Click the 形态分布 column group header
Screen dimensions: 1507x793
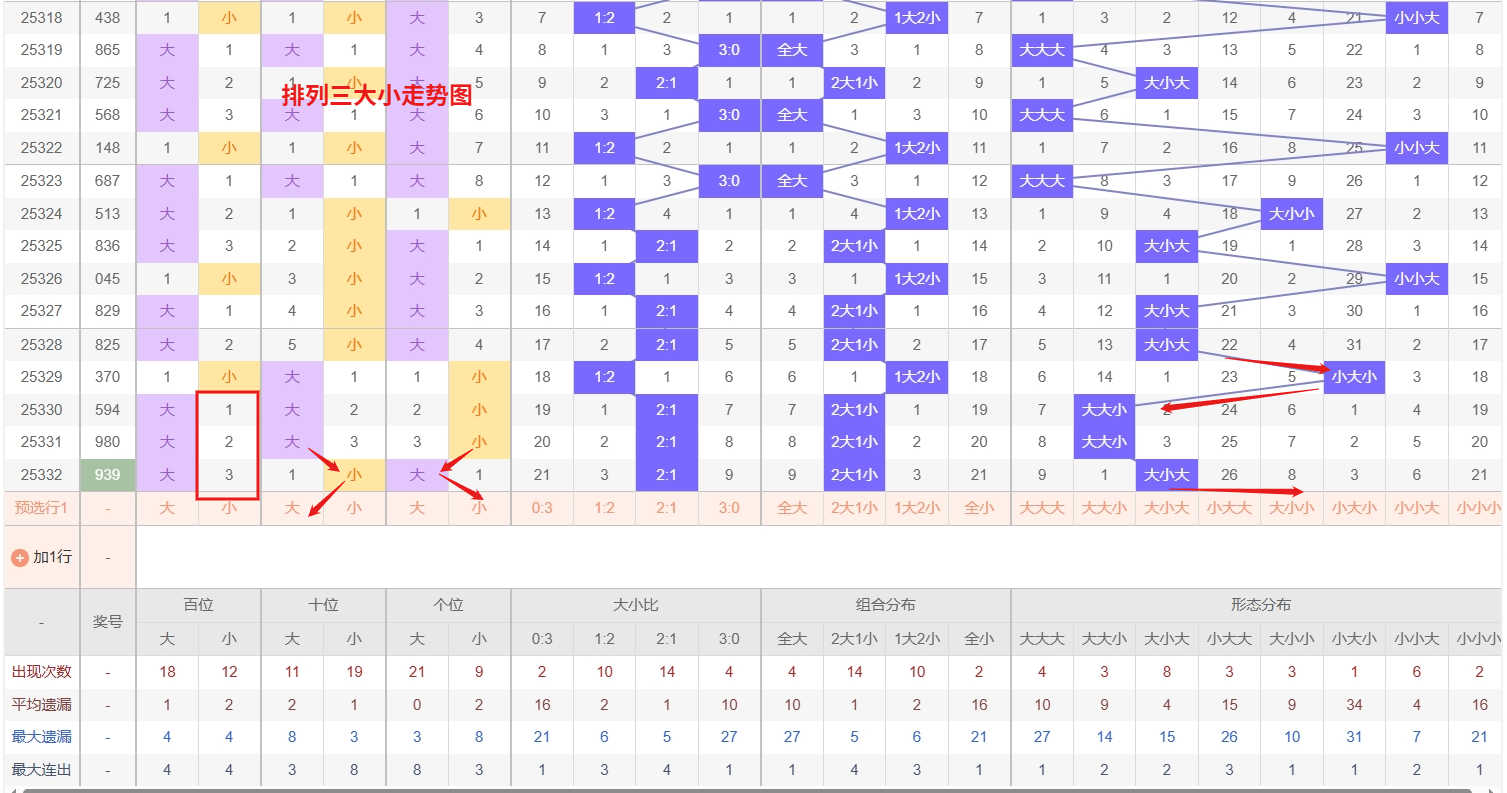pos(1260,605)
